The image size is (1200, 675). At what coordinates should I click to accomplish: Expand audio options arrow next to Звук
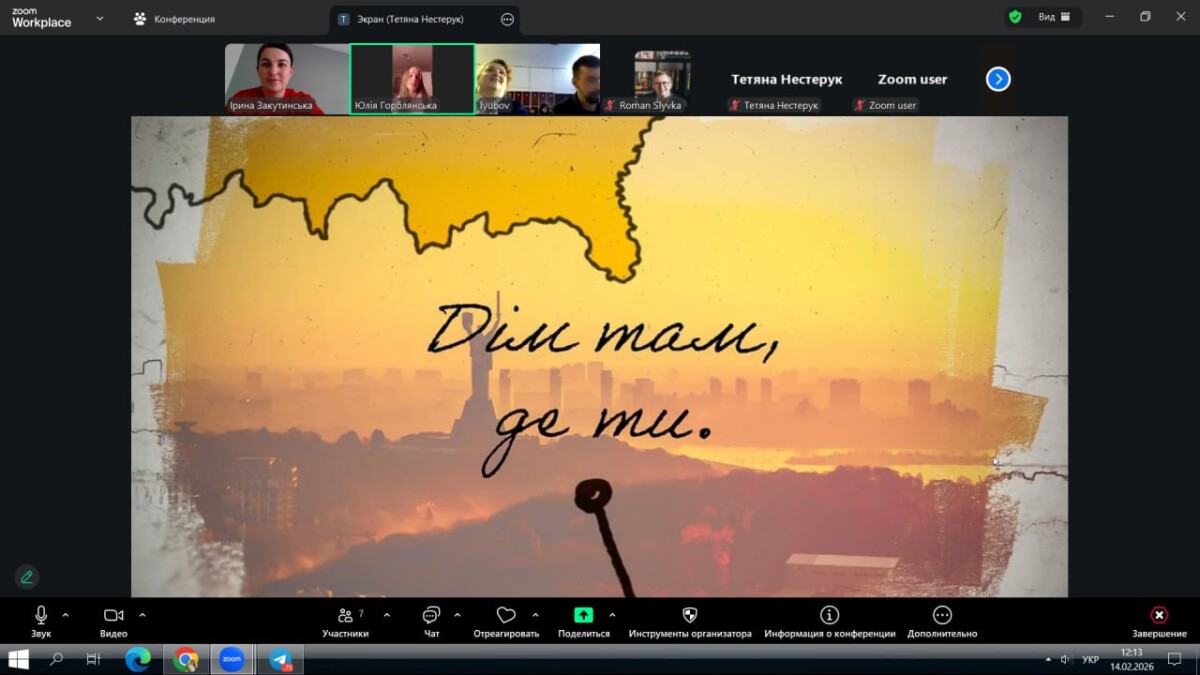(x=66, y=615)
